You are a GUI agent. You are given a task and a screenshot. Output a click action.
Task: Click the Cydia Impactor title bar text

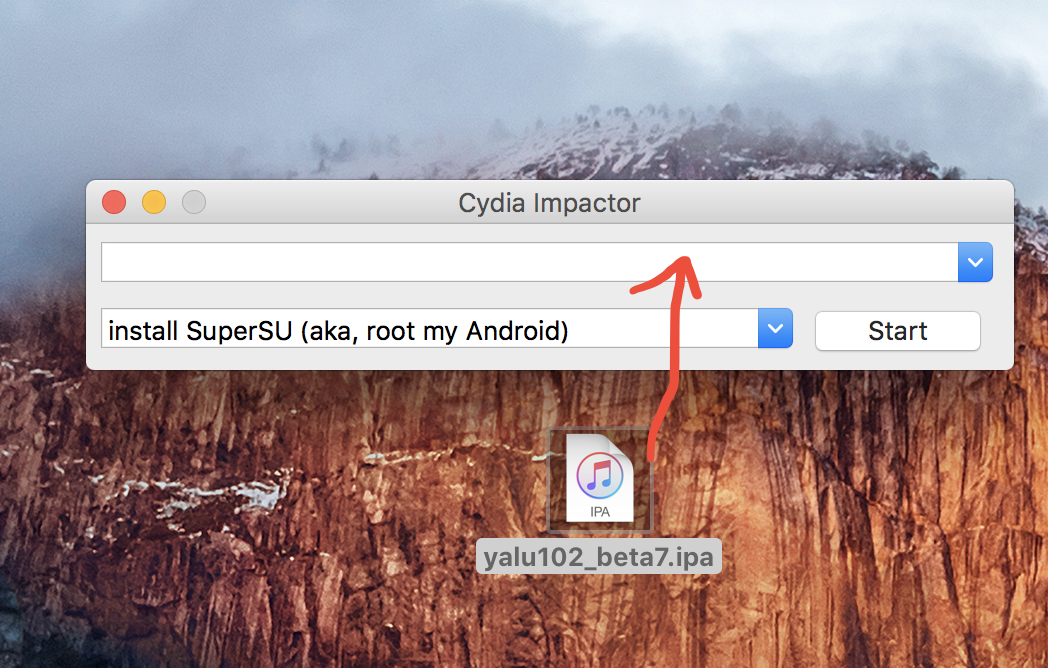549,203
